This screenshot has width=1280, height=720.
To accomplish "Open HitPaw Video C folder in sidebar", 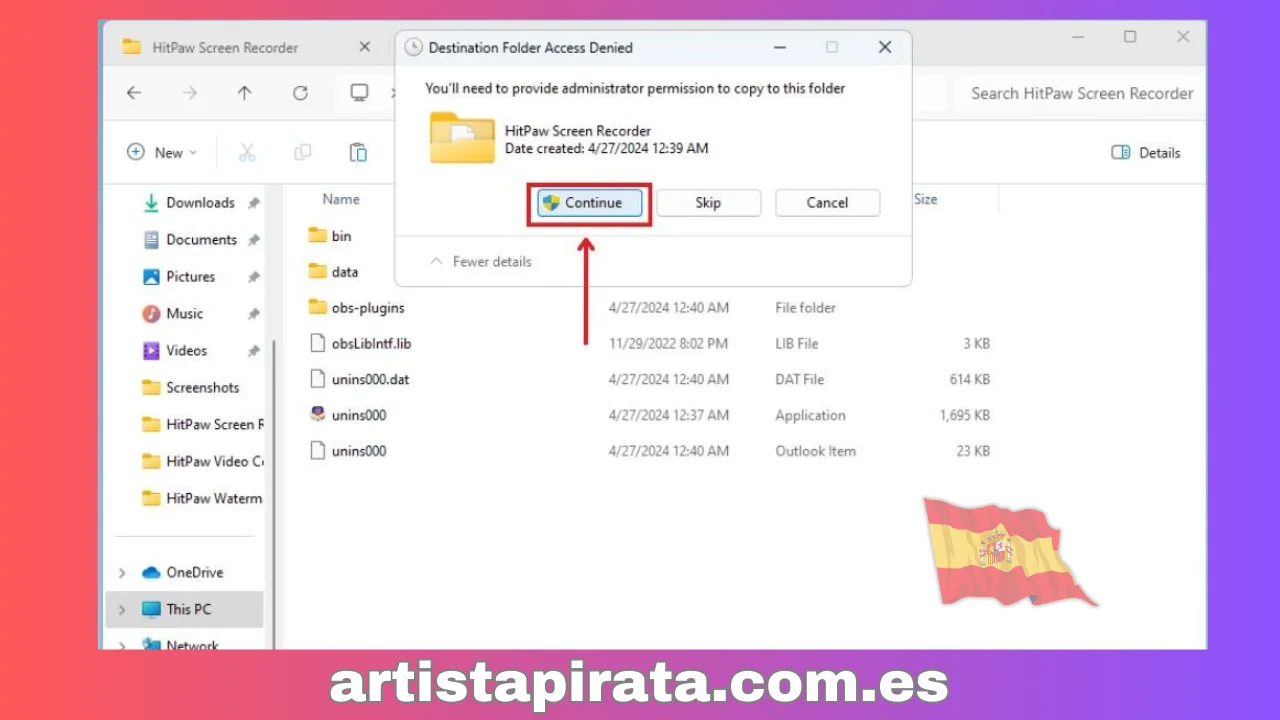I will (203, 462).
